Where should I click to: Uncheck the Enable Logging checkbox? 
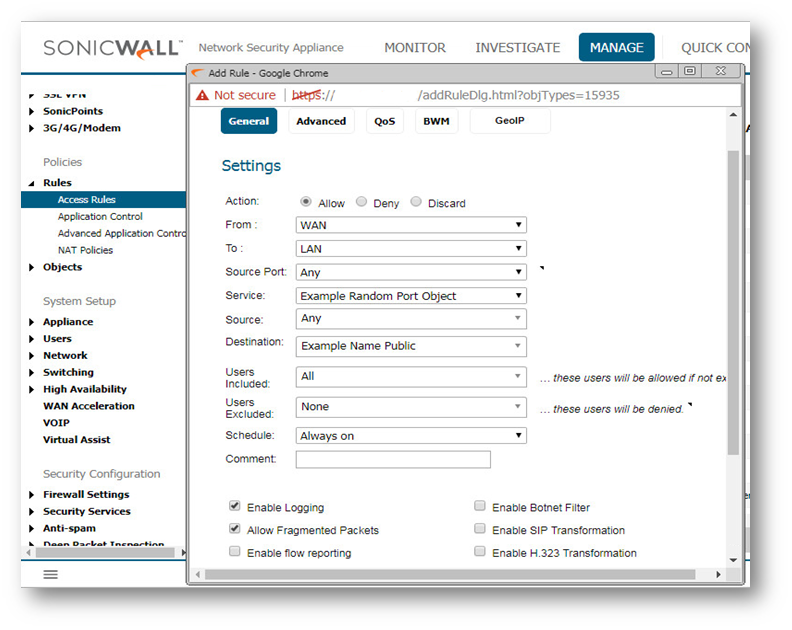click(x=235, y=507)
